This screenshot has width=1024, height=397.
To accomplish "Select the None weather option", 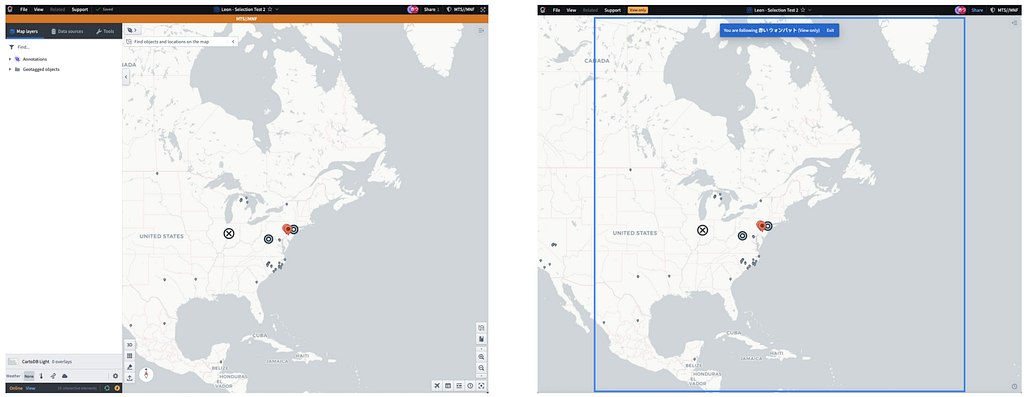I will [29, 376].
